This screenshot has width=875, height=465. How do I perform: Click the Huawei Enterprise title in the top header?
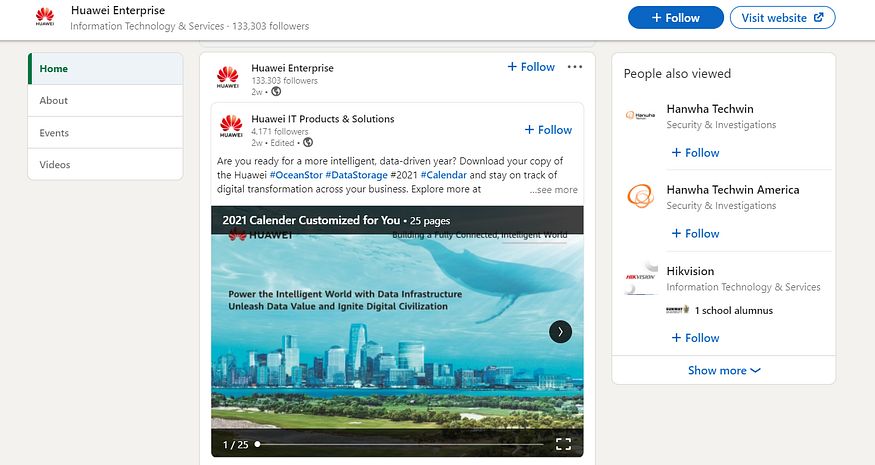118,11
